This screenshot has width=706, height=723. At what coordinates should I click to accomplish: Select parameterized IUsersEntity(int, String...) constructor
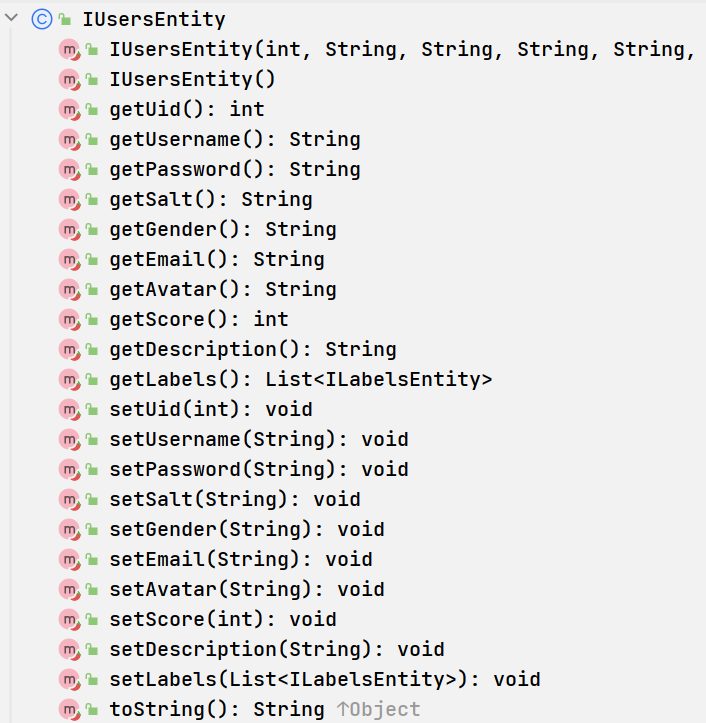click(x=400, y=49)
